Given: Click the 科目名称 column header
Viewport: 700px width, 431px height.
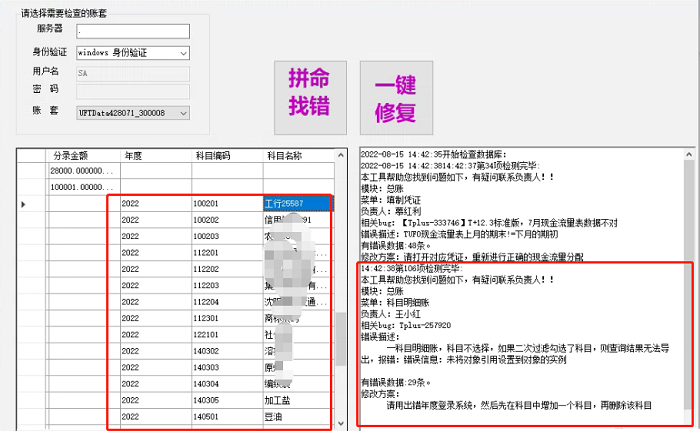Looking at the screenshot, I should pos(299,155).
